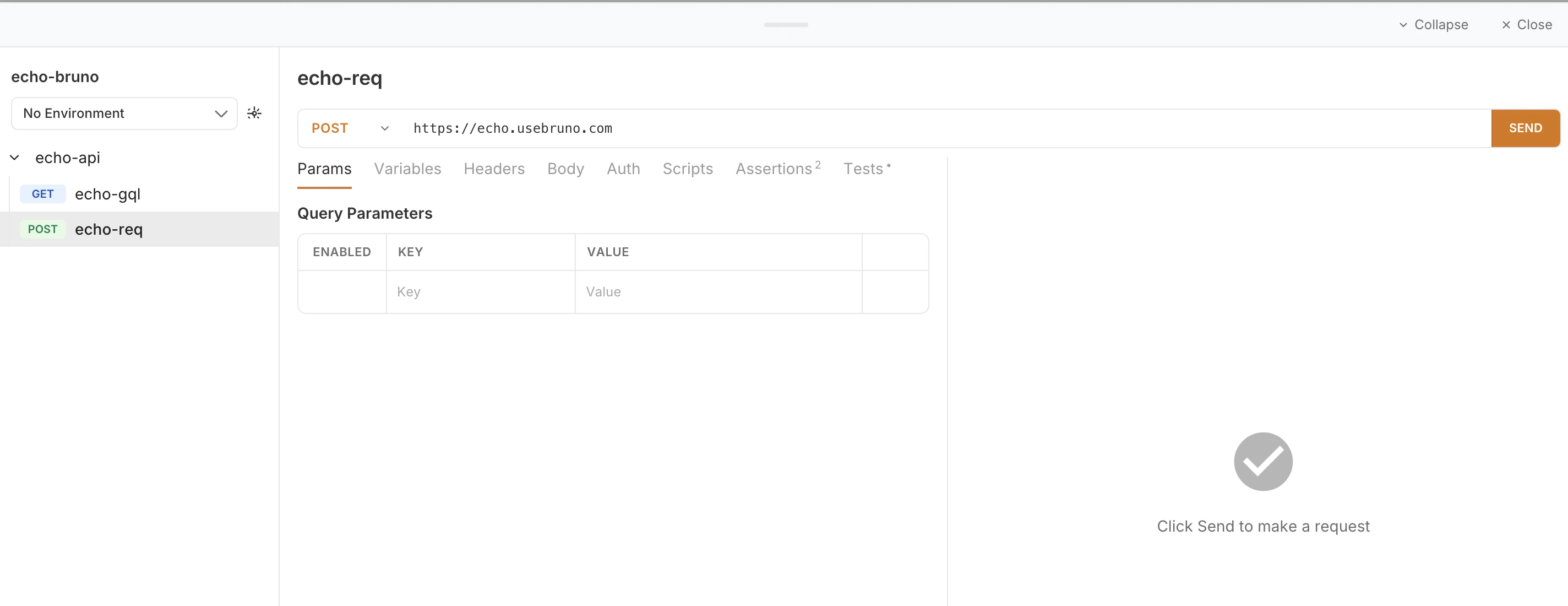This screenshot has height=606, width=1568.
Task: Open the POST method dropdown
Action: 350,128
